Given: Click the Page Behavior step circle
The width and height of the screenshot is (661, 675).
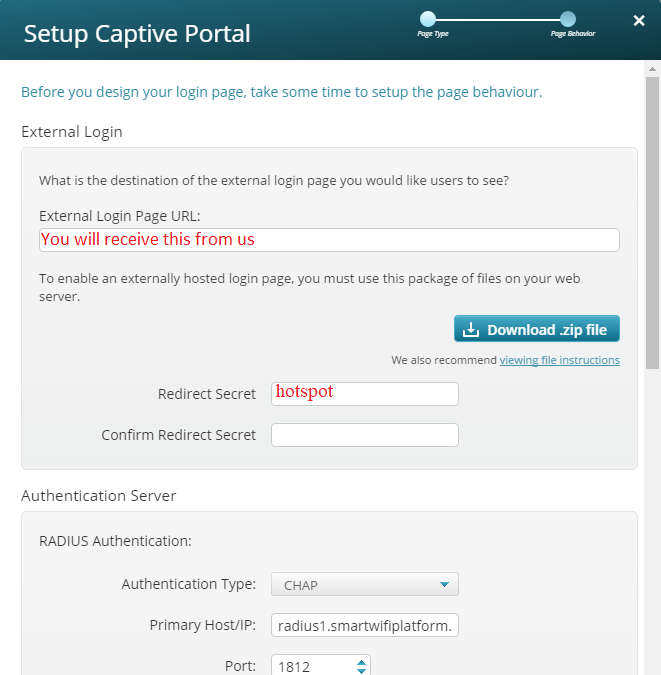Looking at the screenshot, I should 568,19.
